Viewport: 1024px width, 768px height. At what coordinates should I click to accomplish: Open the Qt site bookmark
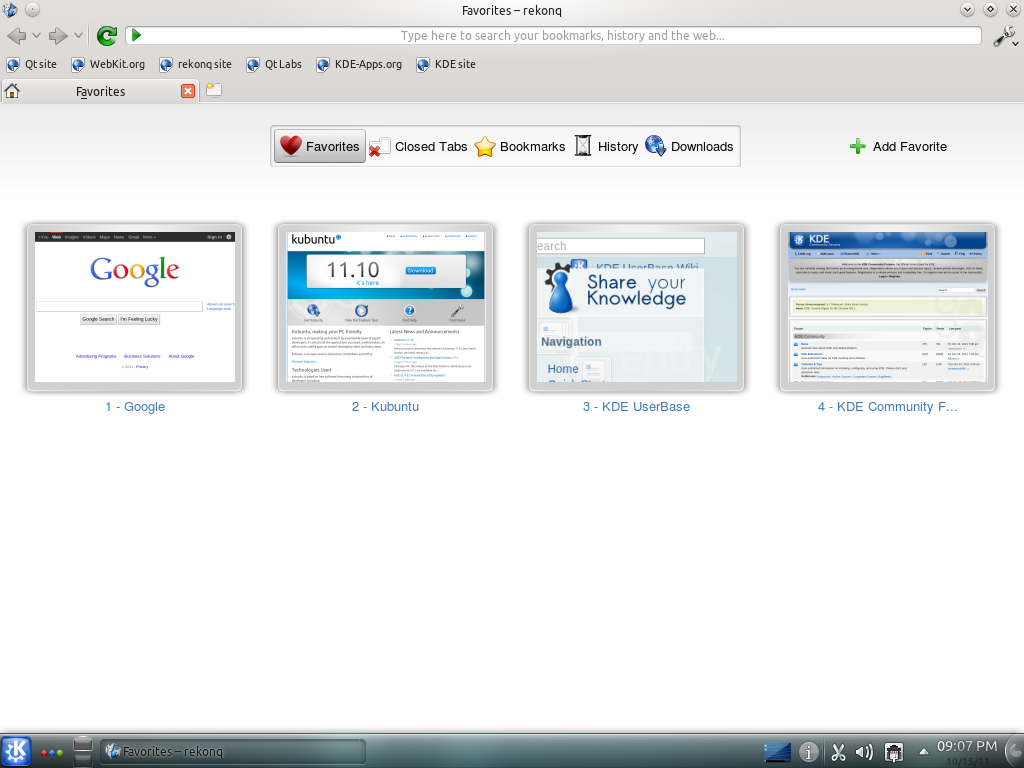click(31, 64)
